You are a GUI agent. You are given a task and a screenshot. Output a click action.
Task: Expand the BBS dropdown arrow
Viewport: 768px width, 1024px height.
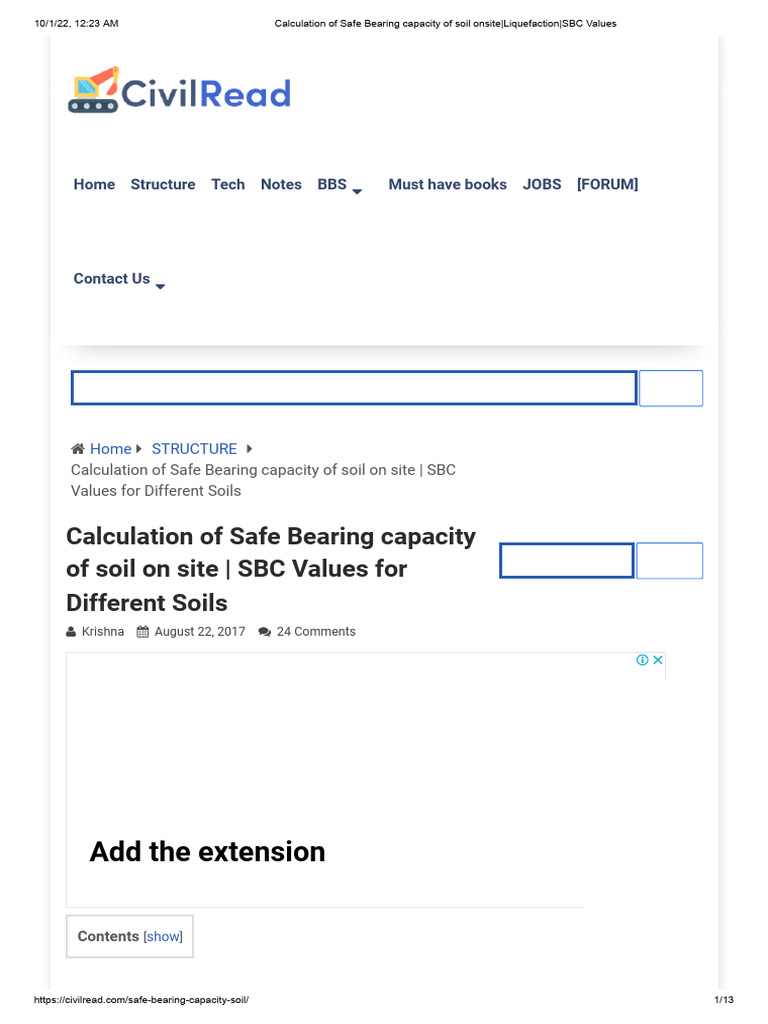point(357,191)
